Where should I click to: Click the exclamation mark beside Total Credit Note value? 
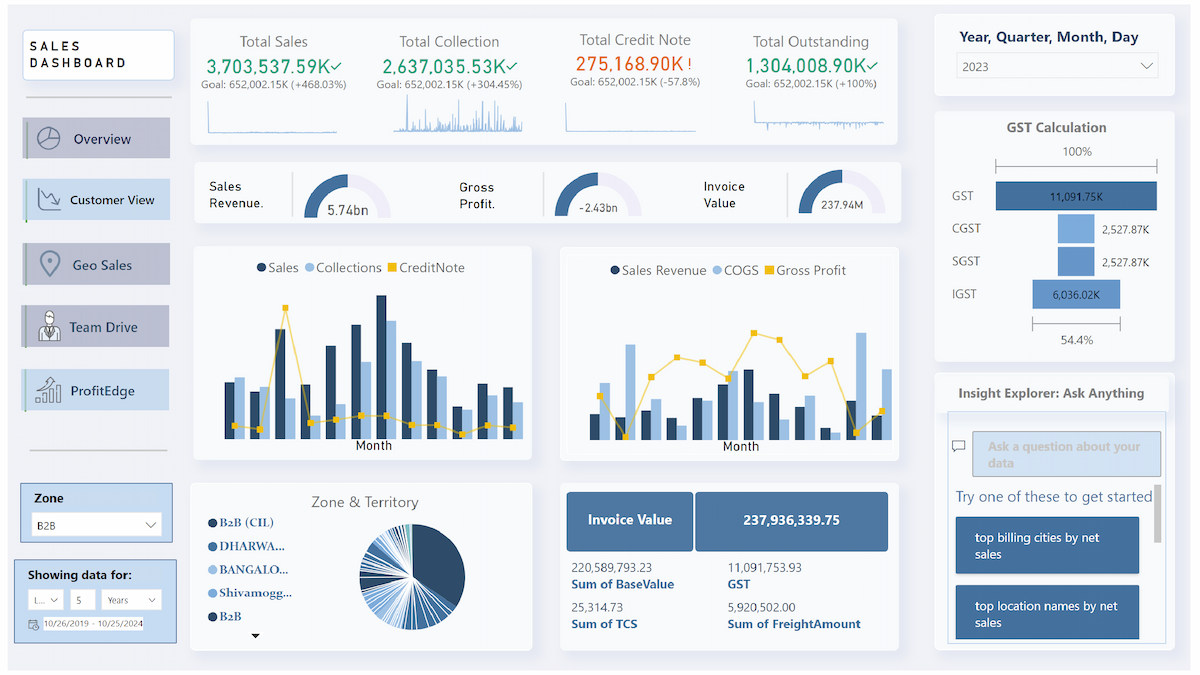tap(689, 64)
